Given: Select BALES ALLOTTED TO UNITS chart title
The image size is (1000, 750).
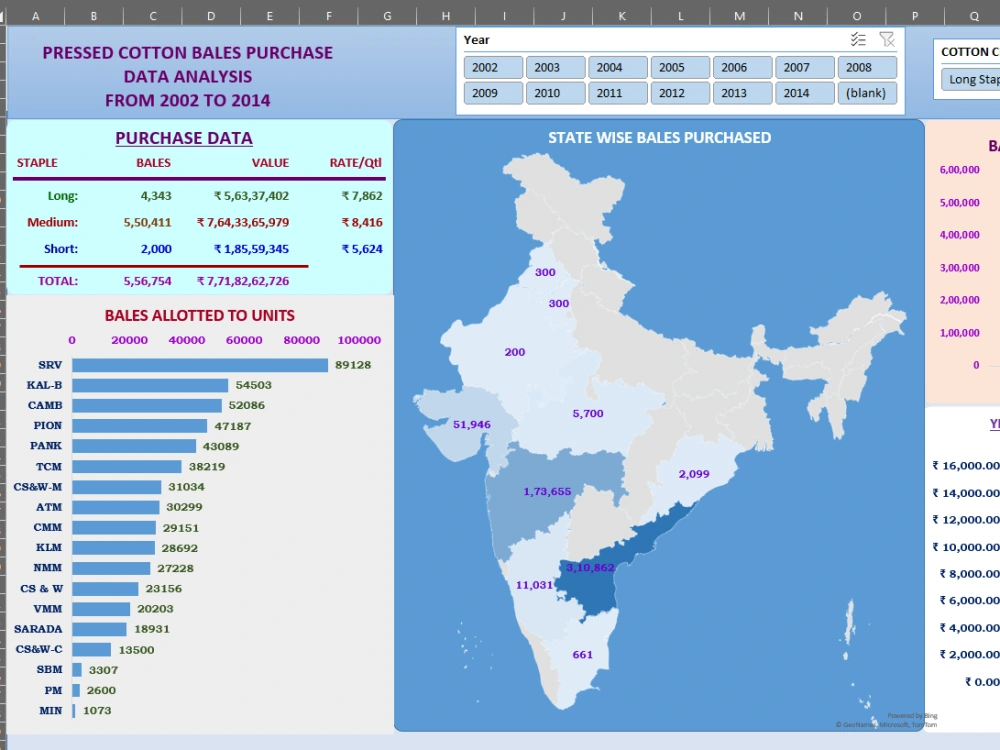Looking at the screenshot, I should tap(200, 316).
